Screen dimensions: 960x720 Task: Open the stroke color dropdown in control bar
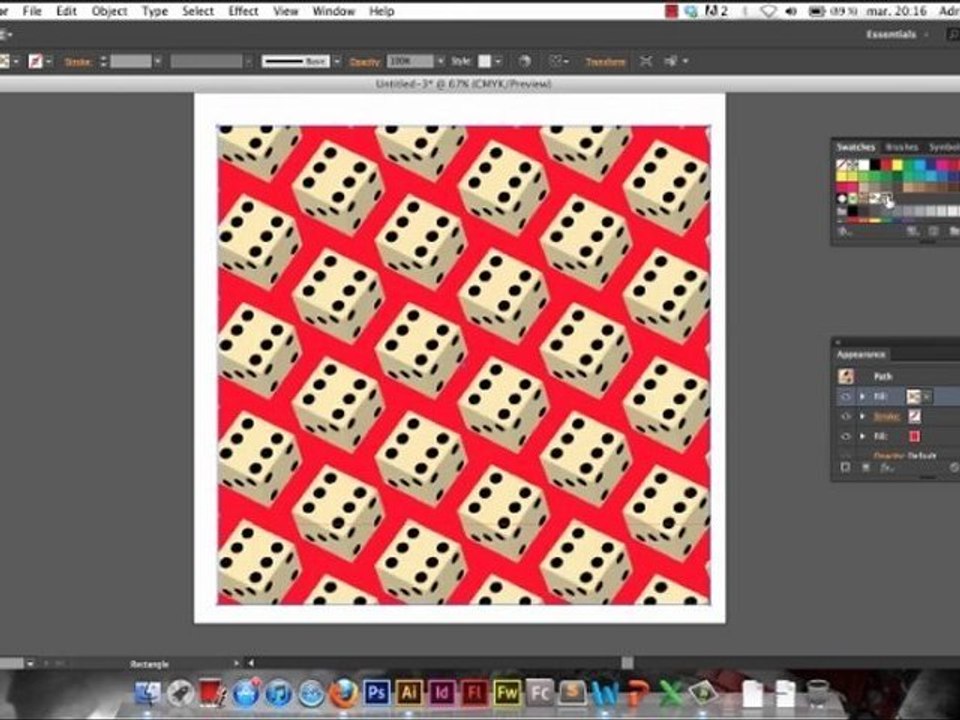(x=48, y=61)
